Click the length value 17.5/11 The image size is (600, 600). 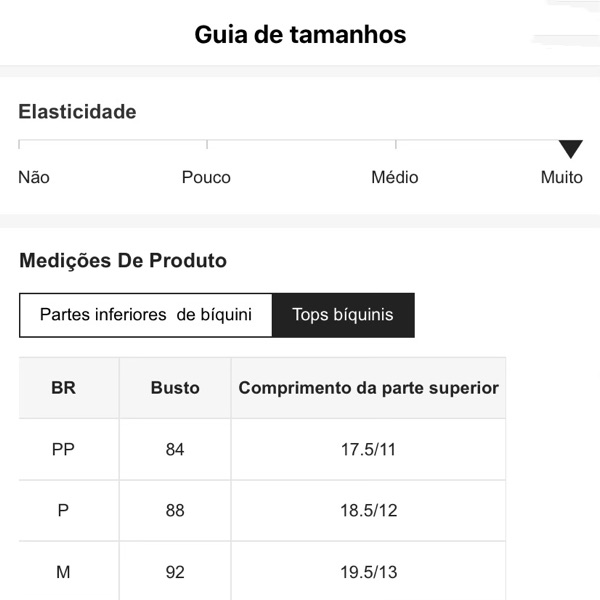[x=368, y=449]
